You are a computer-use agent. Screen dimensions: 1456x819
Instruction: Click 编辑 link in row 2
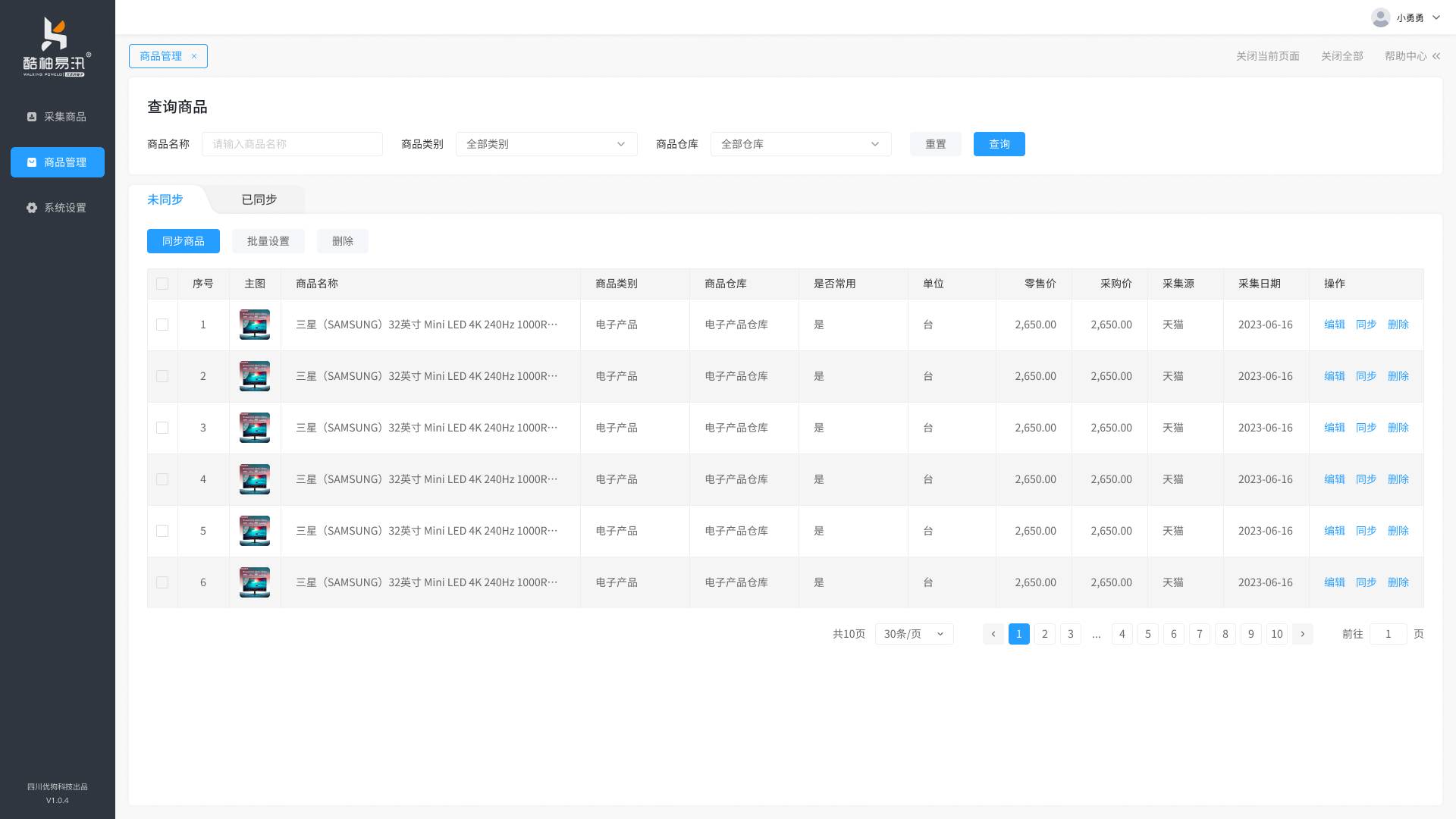(1334, 376)
